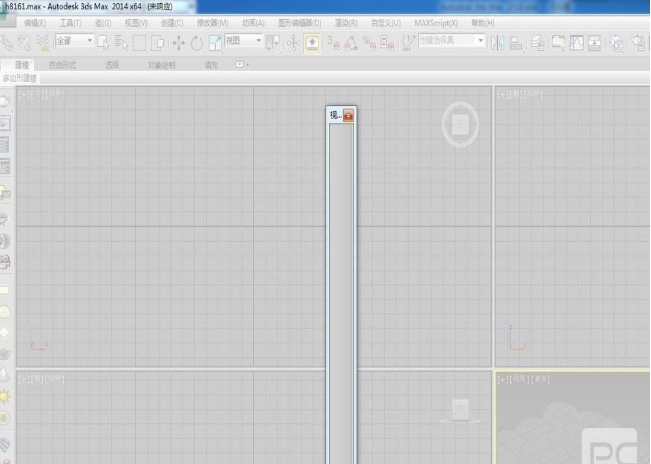Click the ViewCube in the bottom-left viewport
This screenshot has width=651, height=464.
coord(460,411)
